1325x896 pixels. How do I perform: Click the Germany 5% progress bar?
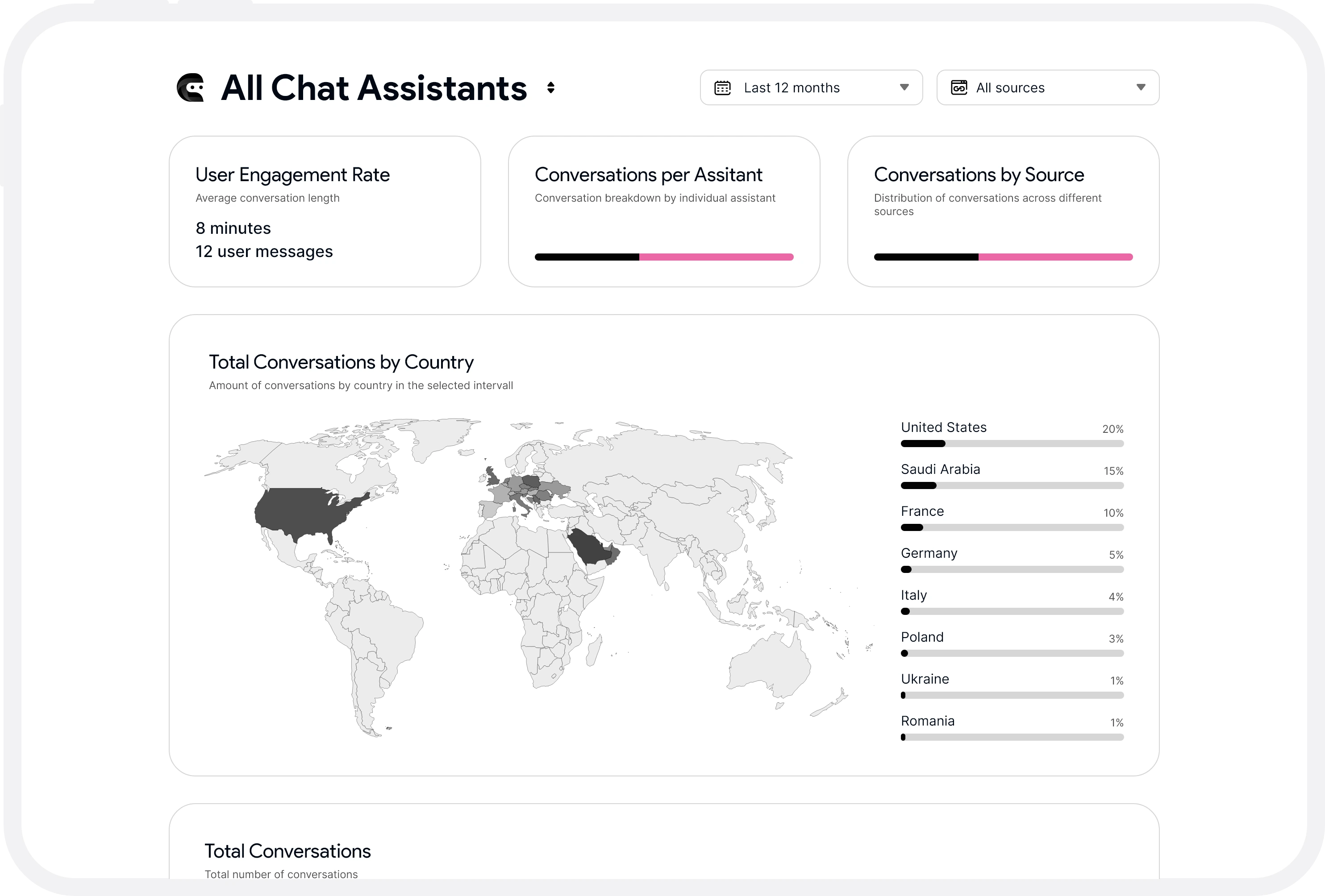coord(1012,569)
